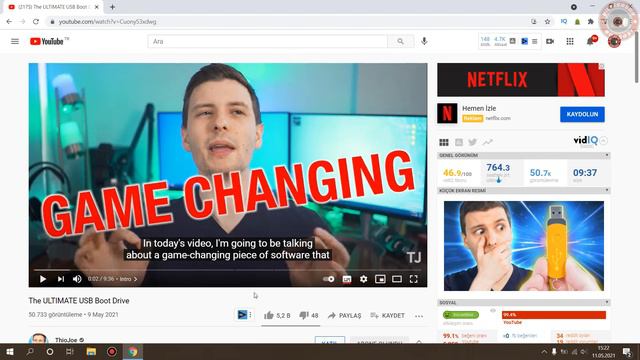Screen dimensions: 640x360
Task: Click the ThioJoe channel avatar
Action: pyautogui.click(x=39, y=338)
